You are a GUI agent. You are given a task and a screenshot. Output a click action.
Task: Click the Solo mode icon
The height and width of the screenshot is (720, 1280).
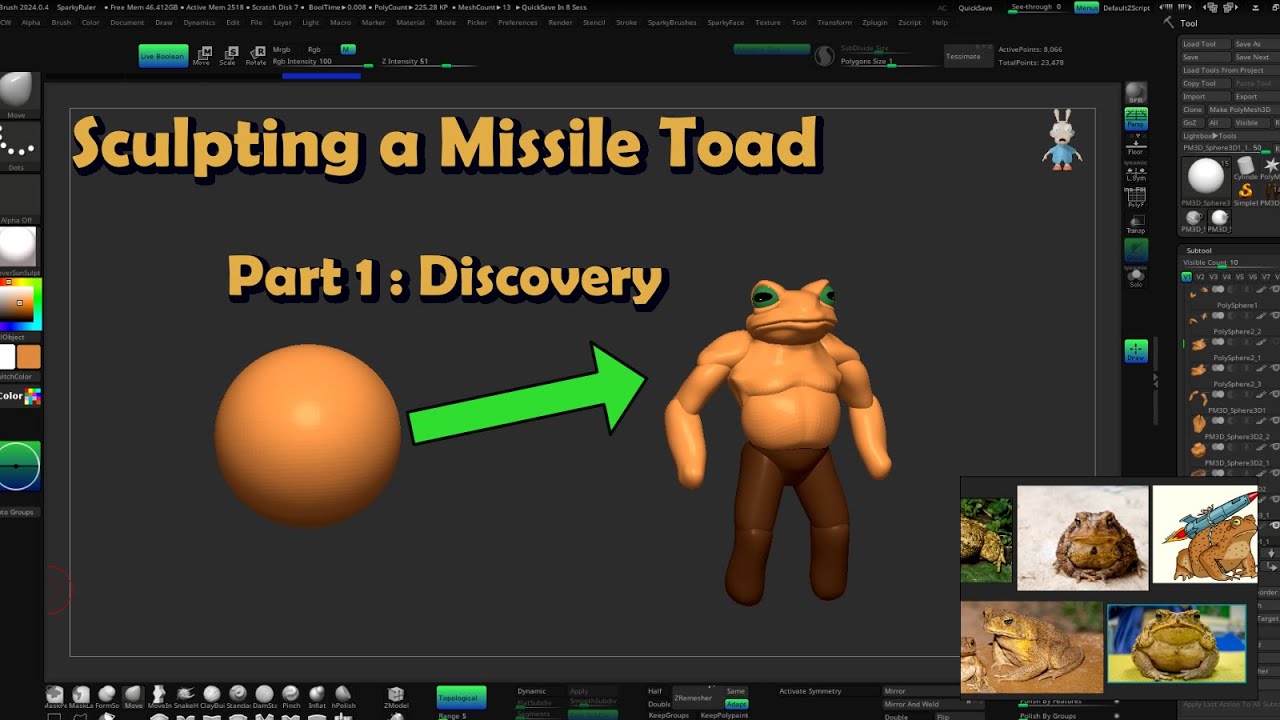tap(1136, 277)
